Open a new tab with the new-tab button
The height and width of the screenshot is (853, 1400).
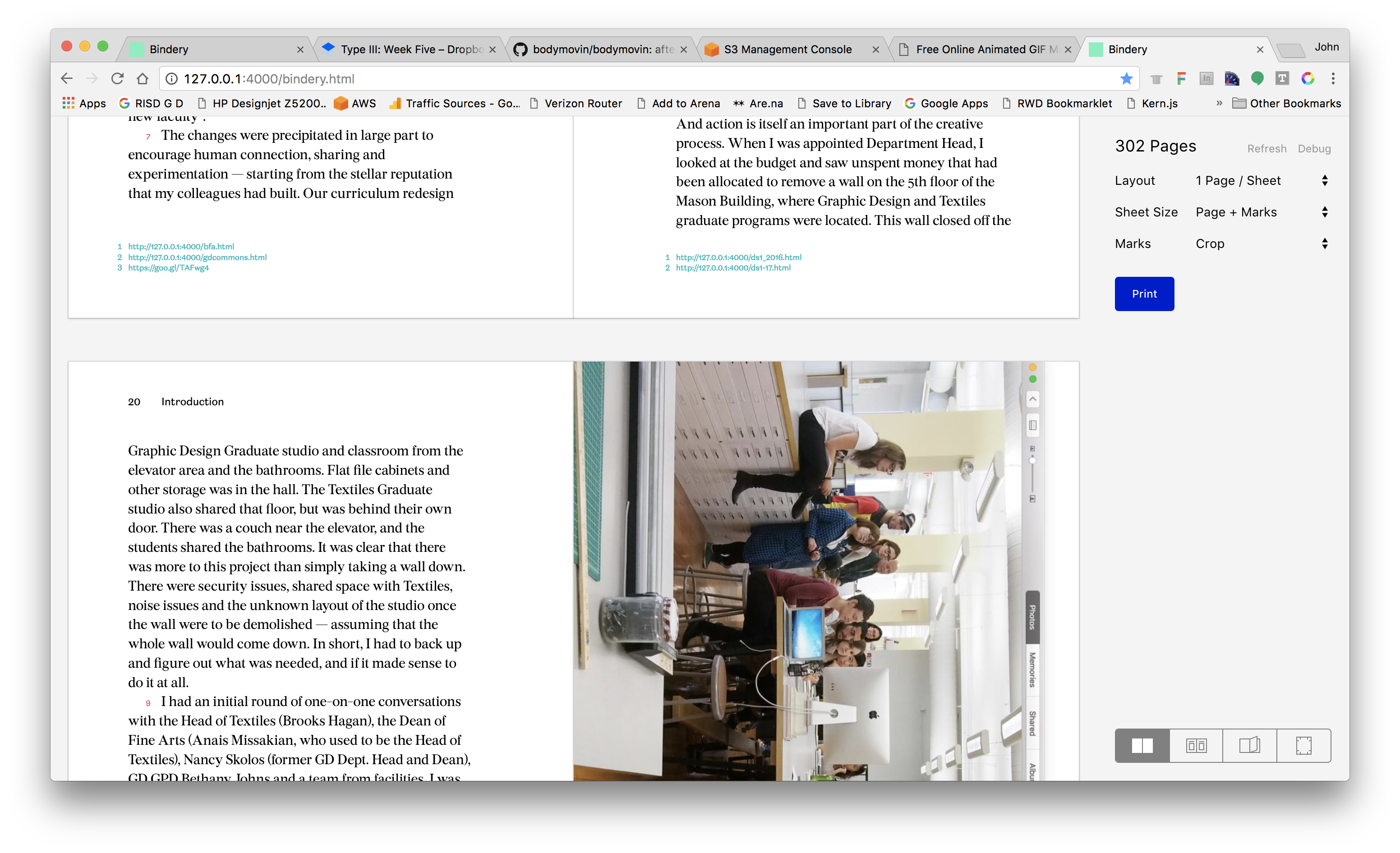[x=1290, y=50]
